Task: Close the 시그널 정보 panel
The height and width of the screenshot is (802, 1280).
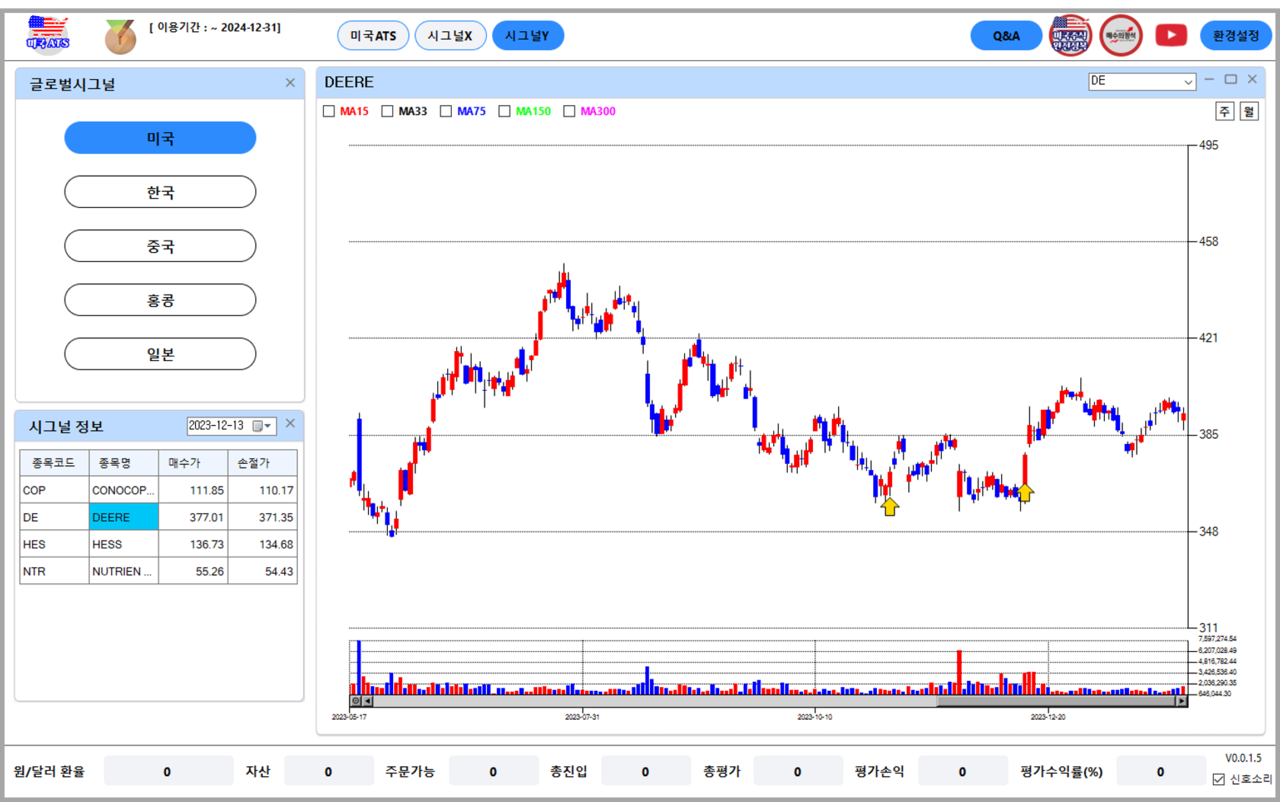Action: [290, 424]
